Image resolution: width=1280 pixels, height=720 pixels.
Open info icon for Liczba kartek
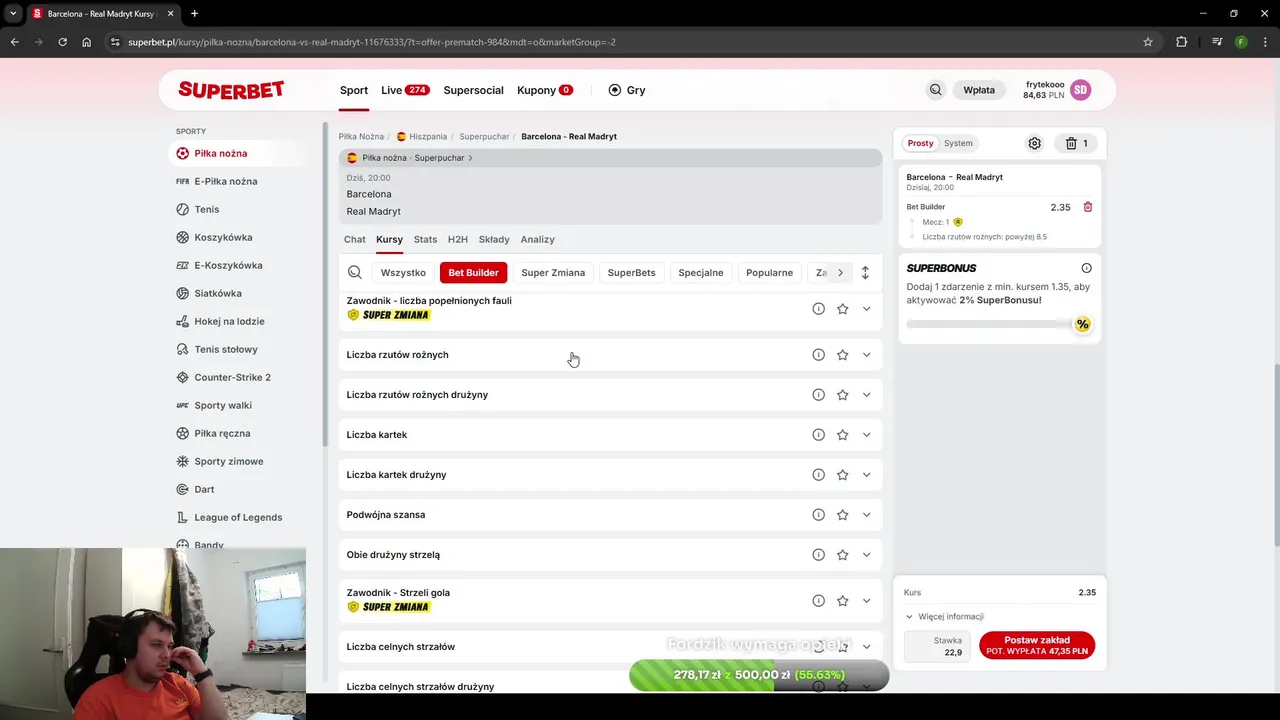point(818,435)
